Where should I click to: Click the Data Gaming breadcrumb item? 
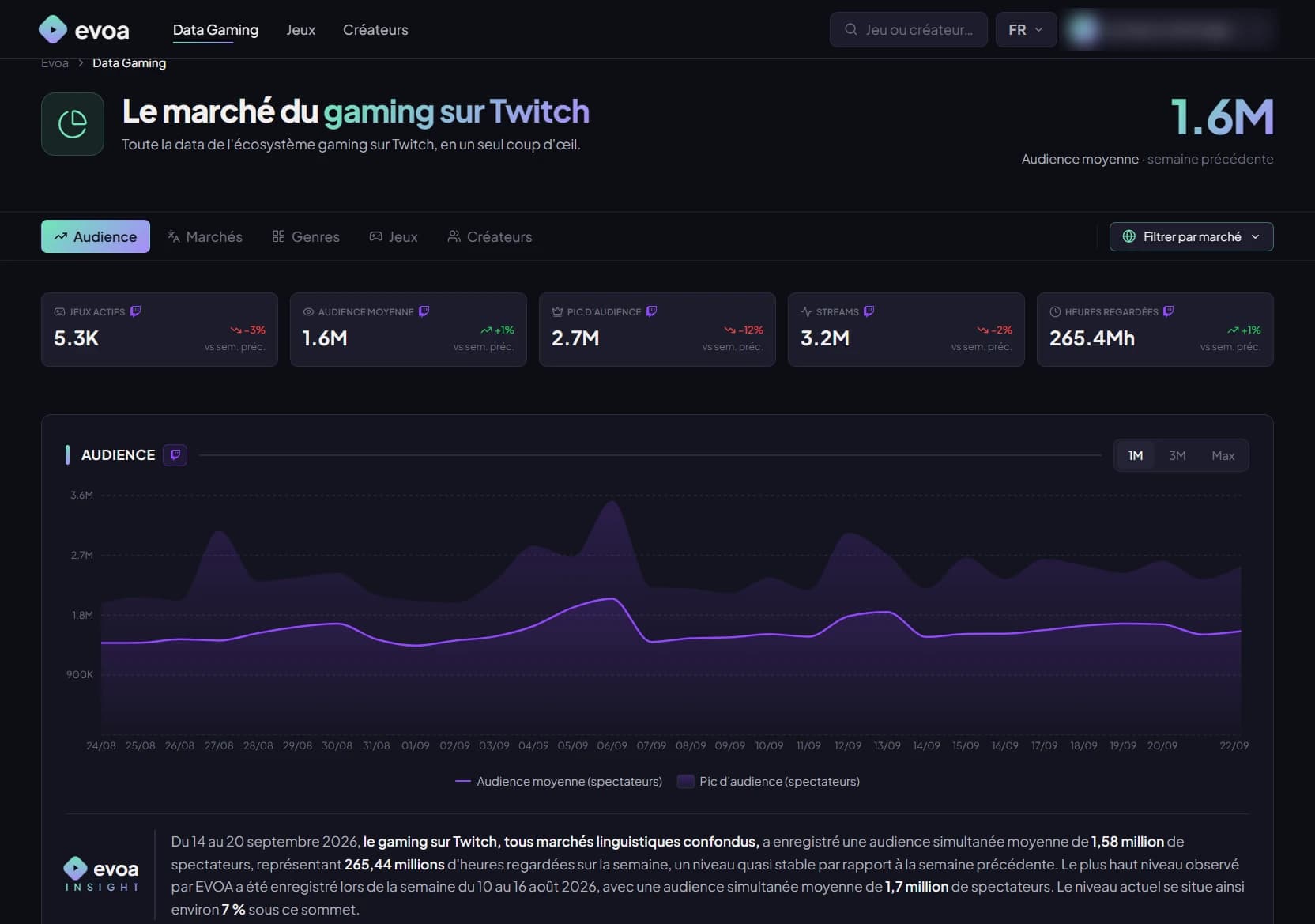pos(129,63)
